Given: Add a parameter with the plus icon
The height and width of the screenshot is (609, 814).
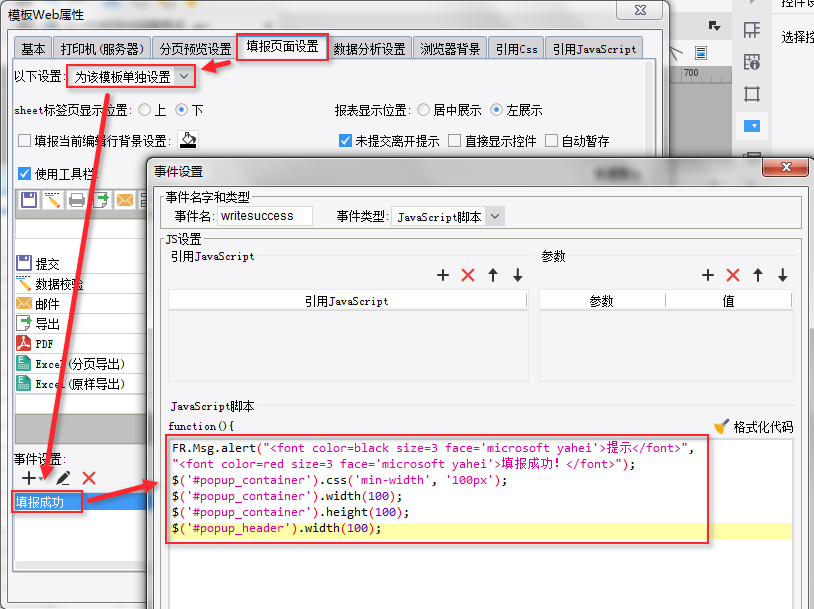Looking at the screenshot, I should [708, 275].
